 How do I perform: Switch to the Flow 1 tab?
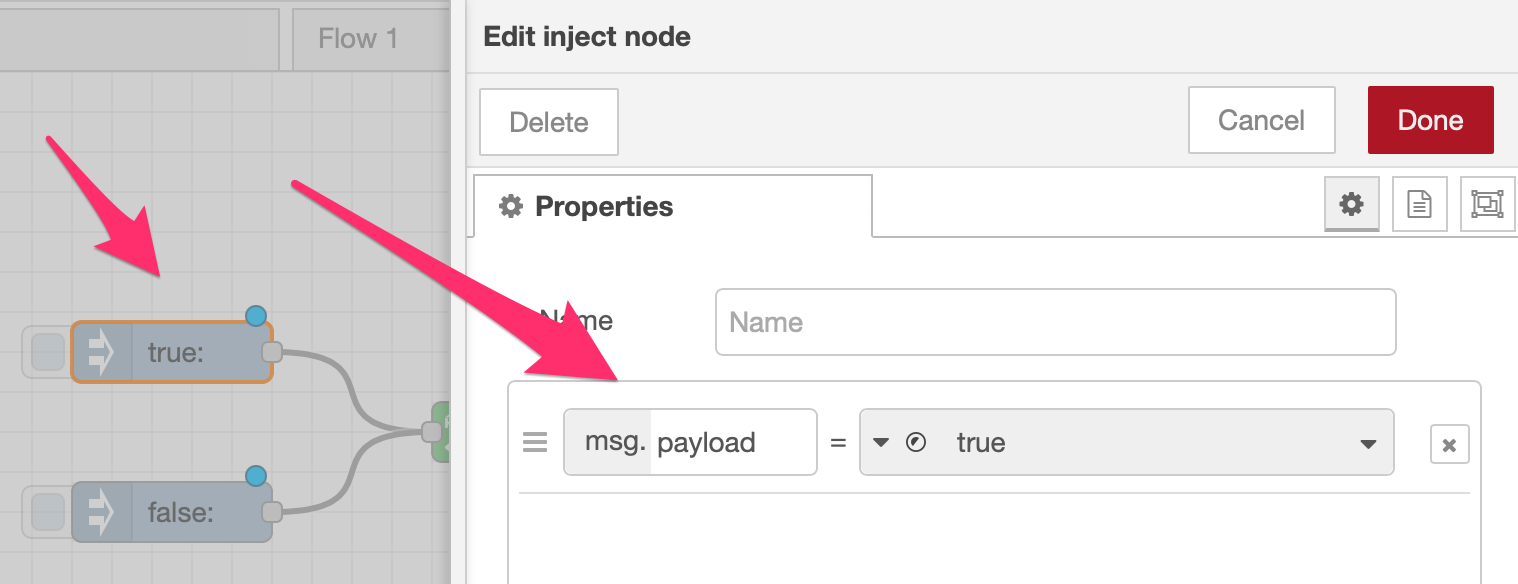358,38
